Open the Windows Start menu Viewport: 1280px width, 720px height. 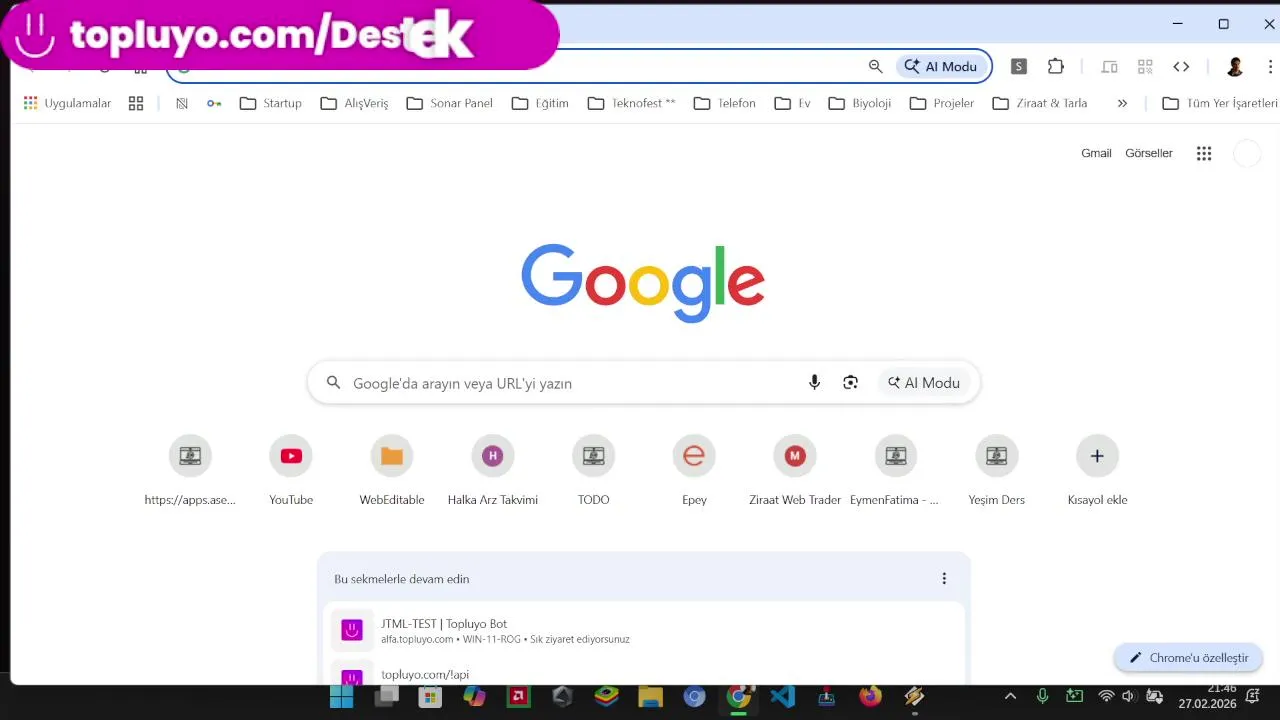coord(341,697)
